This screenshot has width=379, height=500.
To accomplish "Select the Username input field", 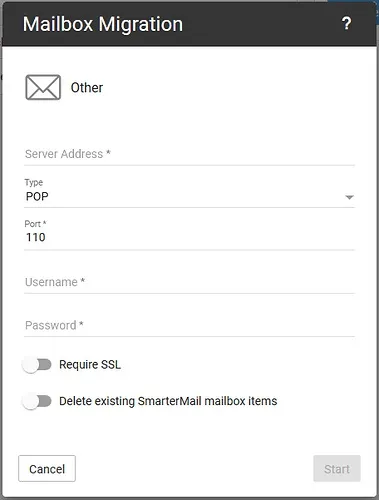I will tap(189, 282).
